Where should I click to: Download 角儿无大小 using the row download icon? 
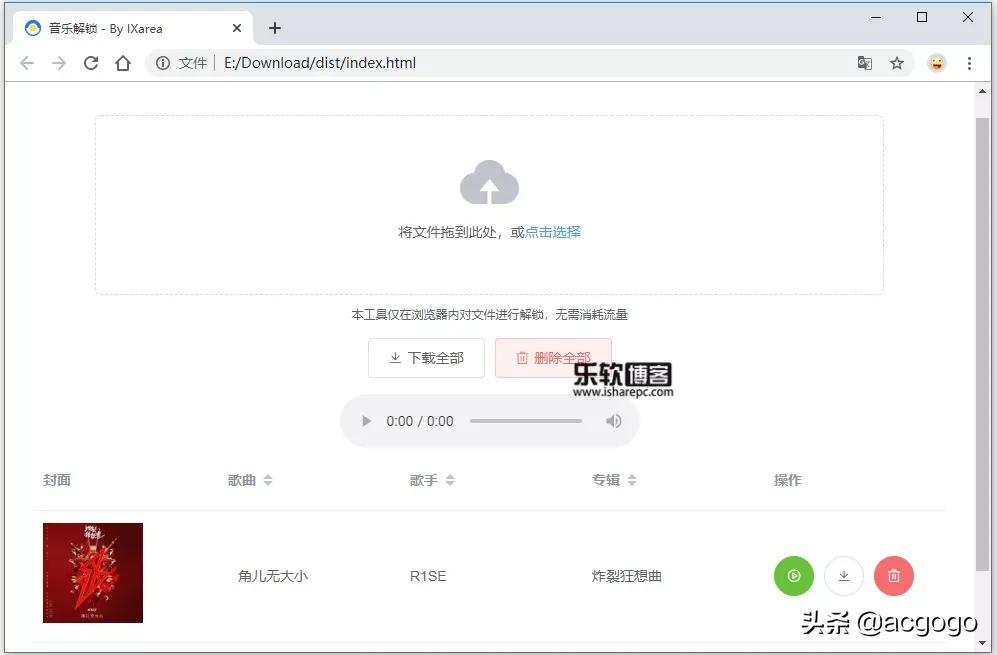(843, 576)
